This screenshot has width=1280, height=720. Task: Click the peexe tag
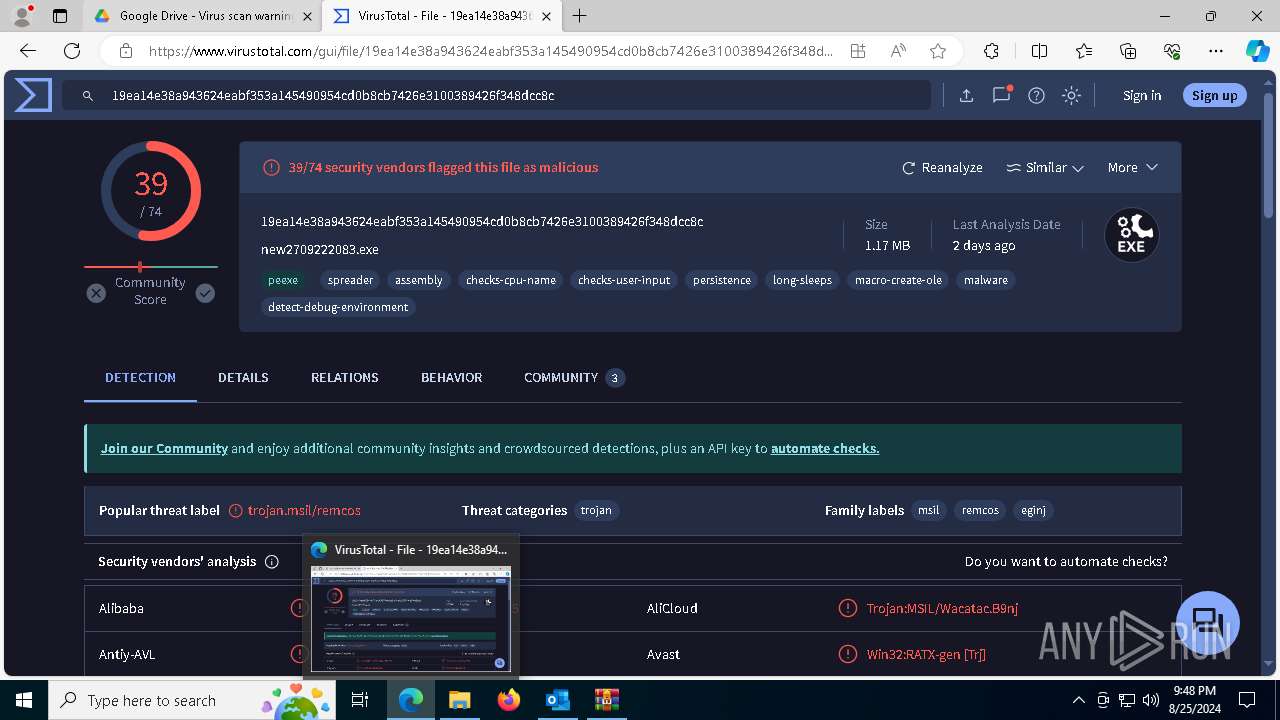coord(283,280)
